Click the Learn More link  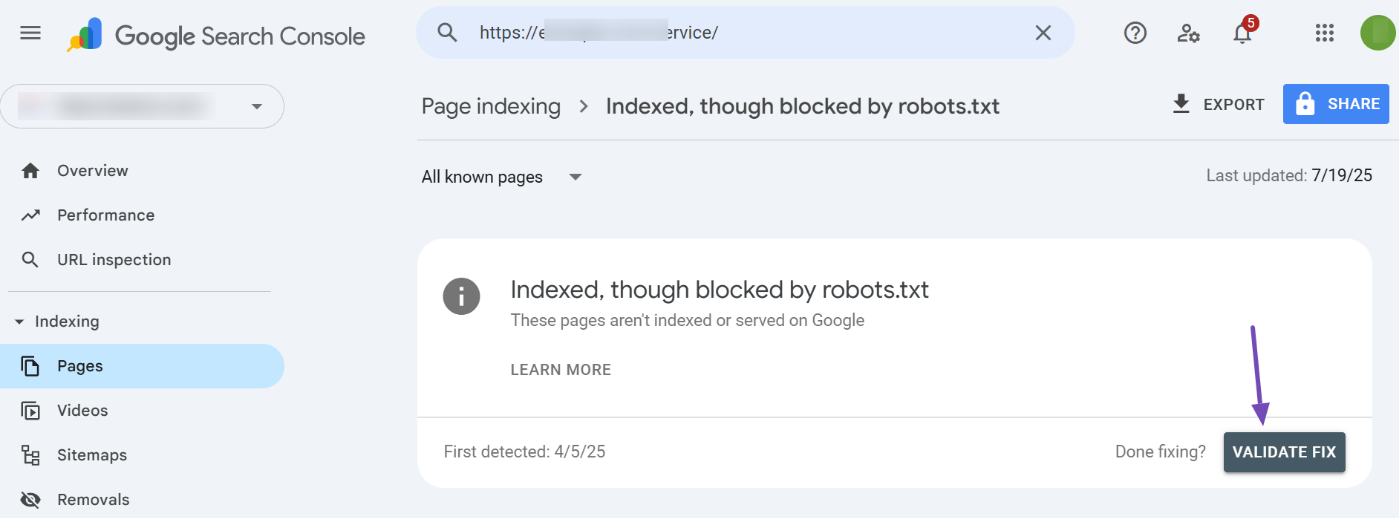coord(560,370)
